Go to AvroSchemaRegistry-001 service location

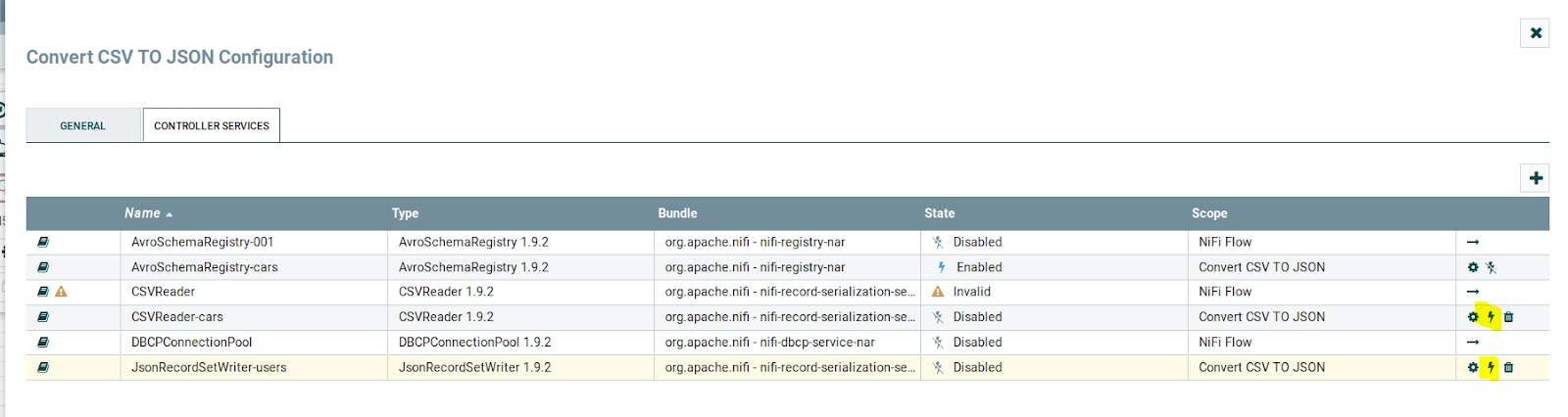(x=1472, y=242)
